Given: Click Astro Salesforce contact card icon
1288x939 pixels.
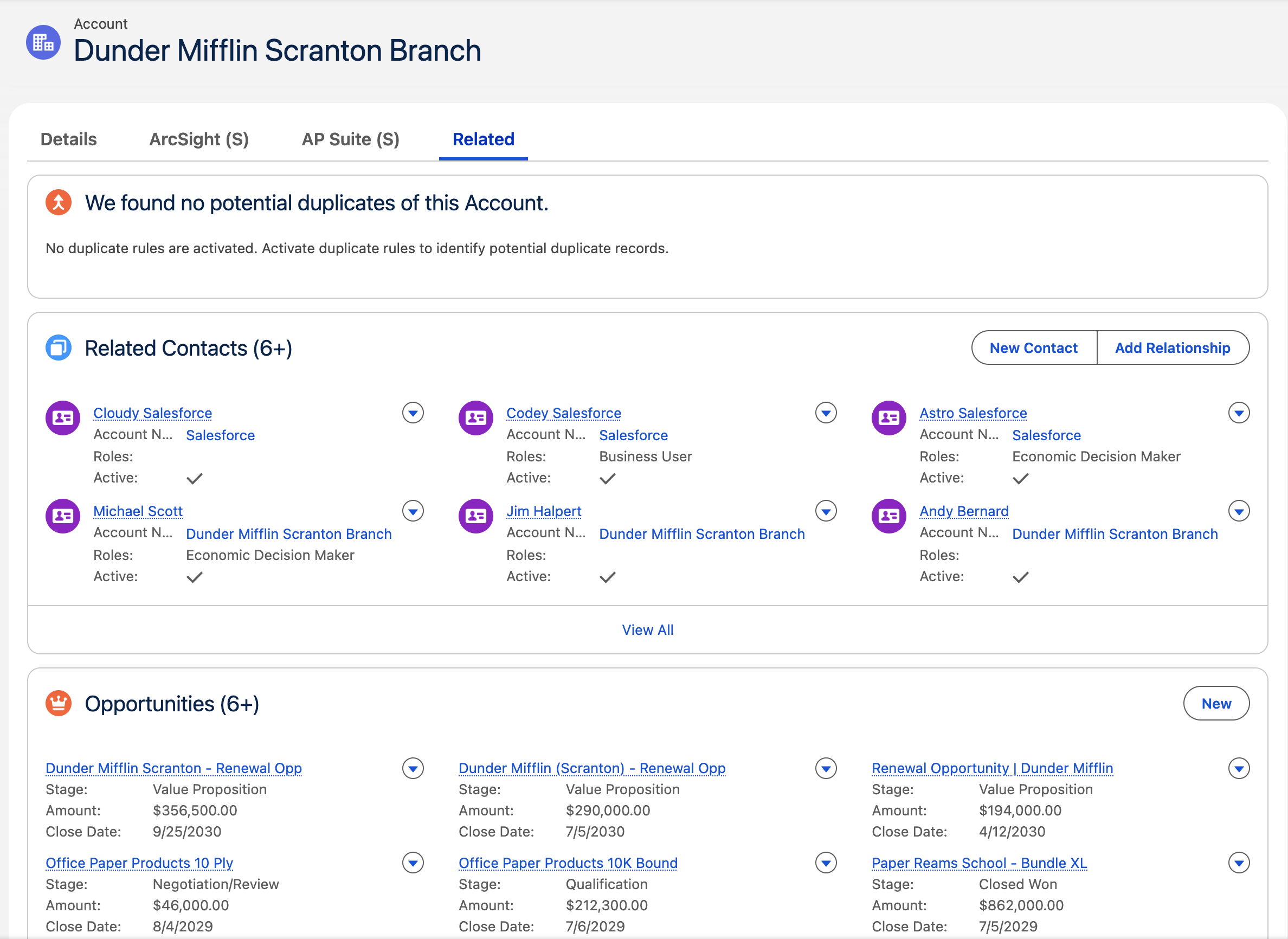Looking at the screenshot, I should [x=889, y=418].
